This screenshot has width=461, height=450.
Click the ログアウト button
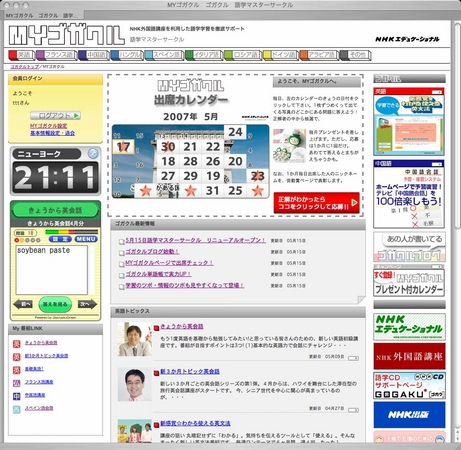(55, 115)
